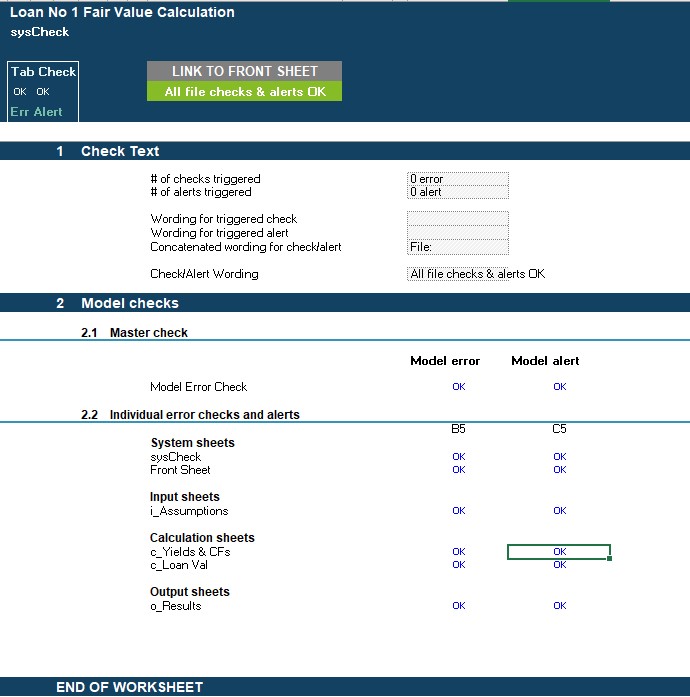The height and width of the screenshot is (697, 690).
Task: Click the empty 'Wording for triggered alert' value cell
Action: coord(457,233)
